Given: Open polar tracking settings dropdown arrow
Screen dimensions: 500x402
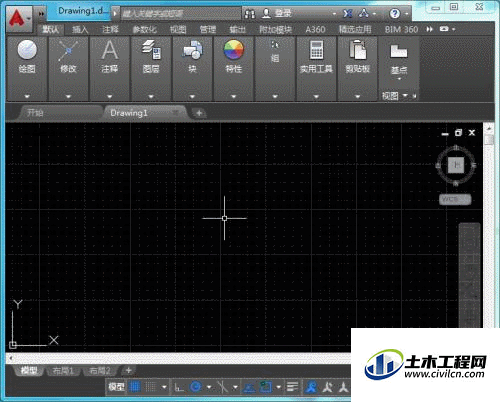Looking at the screenshot, I should [x=209, y=387].
